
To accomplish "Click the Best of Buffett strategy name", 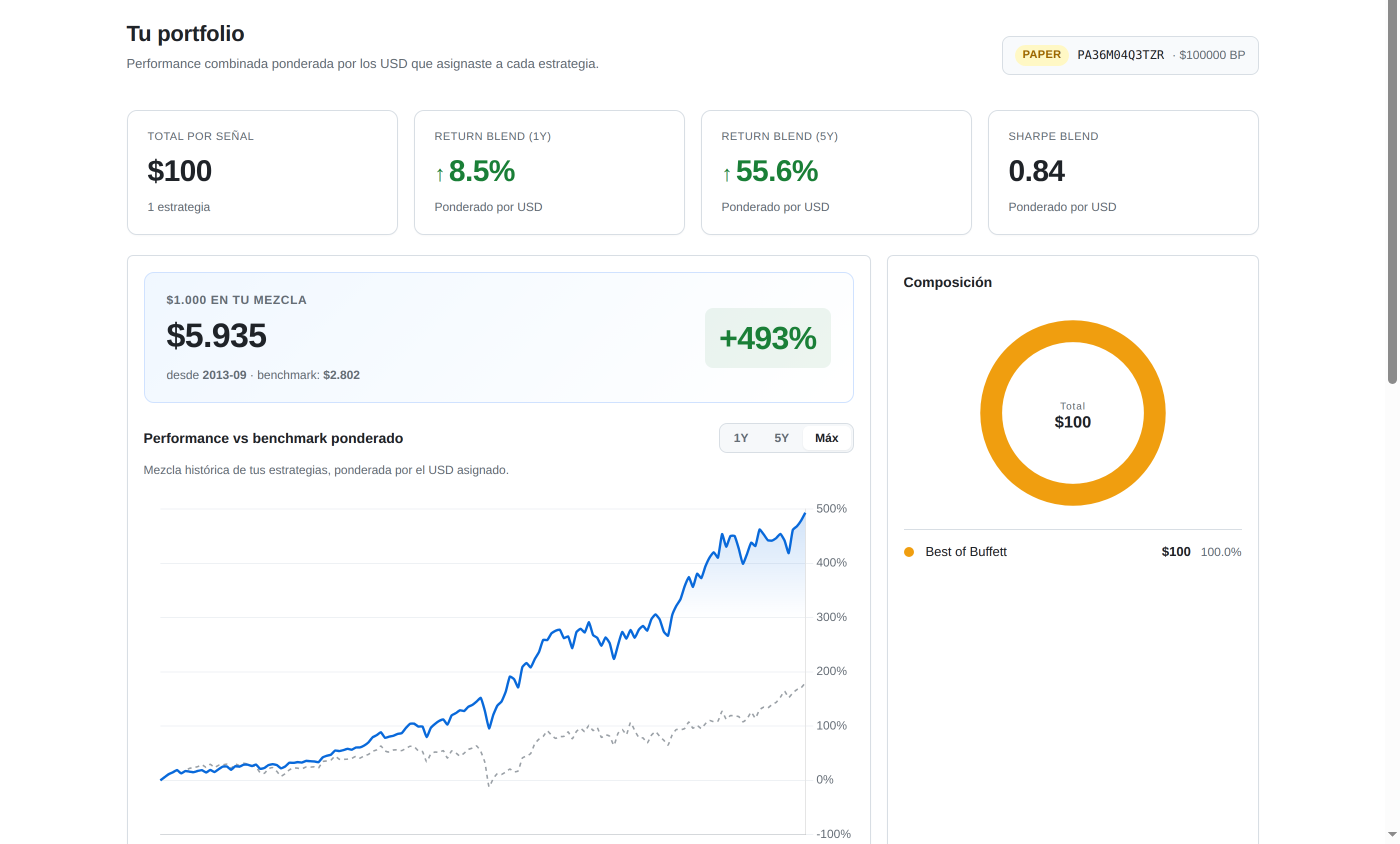I will 965,552.
